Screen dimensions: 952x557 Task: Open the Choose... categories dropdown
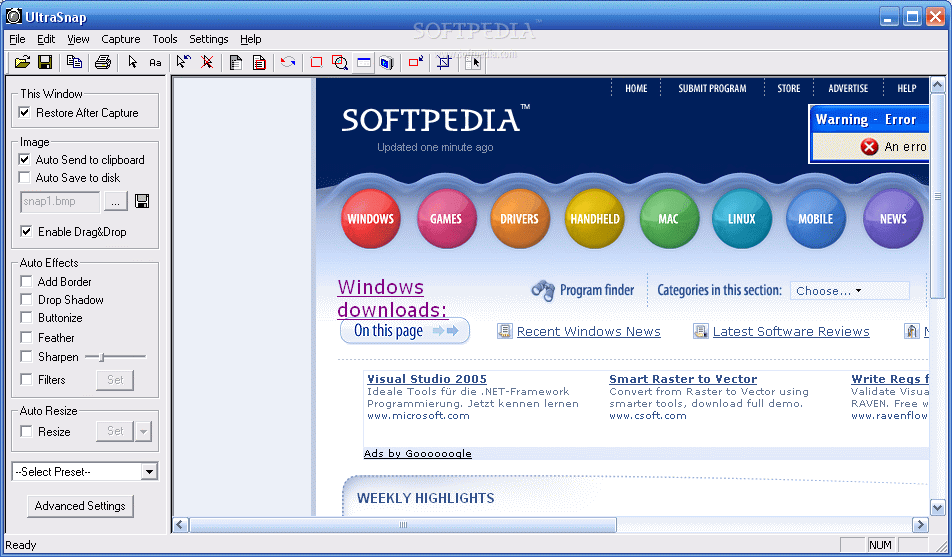[849, 291]
